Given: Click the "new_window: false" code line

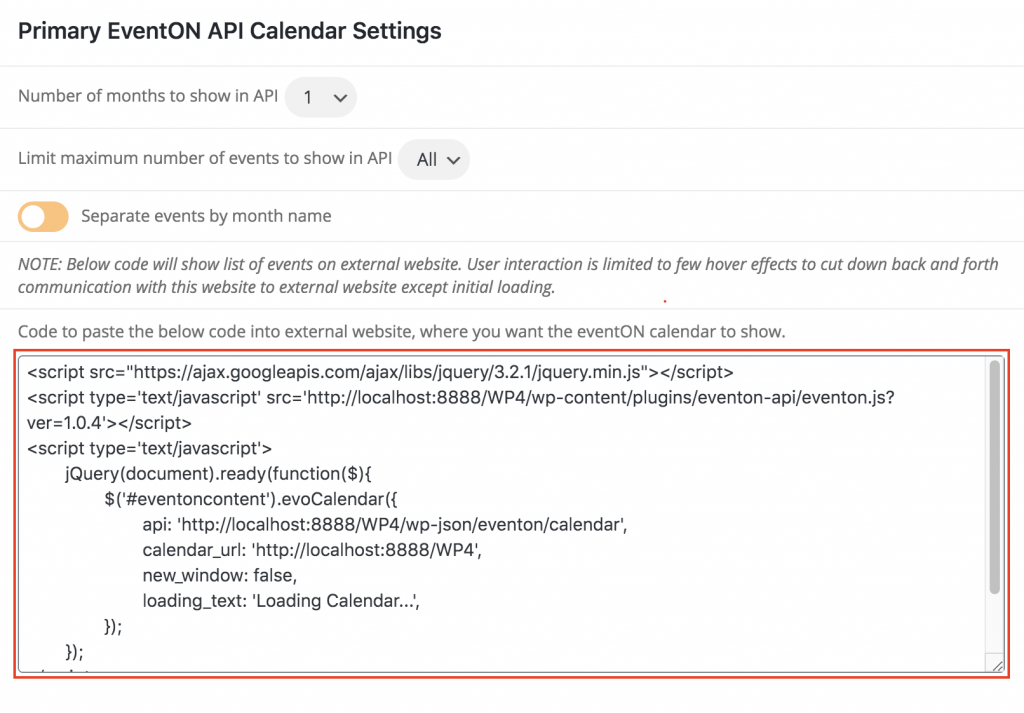Looking at the screenshot, I should (219, 576).
